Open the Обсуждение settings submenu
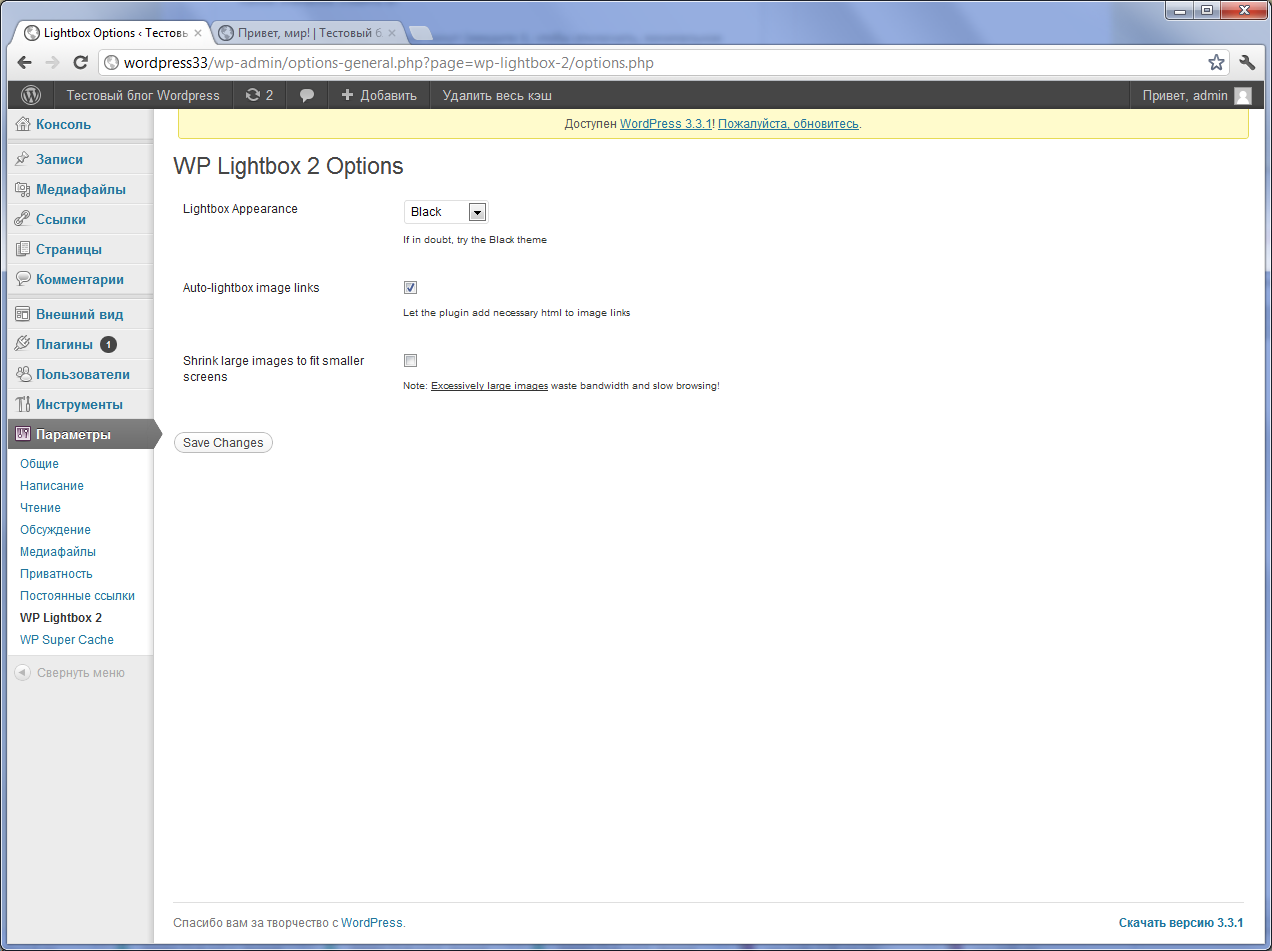 point(56,530)
